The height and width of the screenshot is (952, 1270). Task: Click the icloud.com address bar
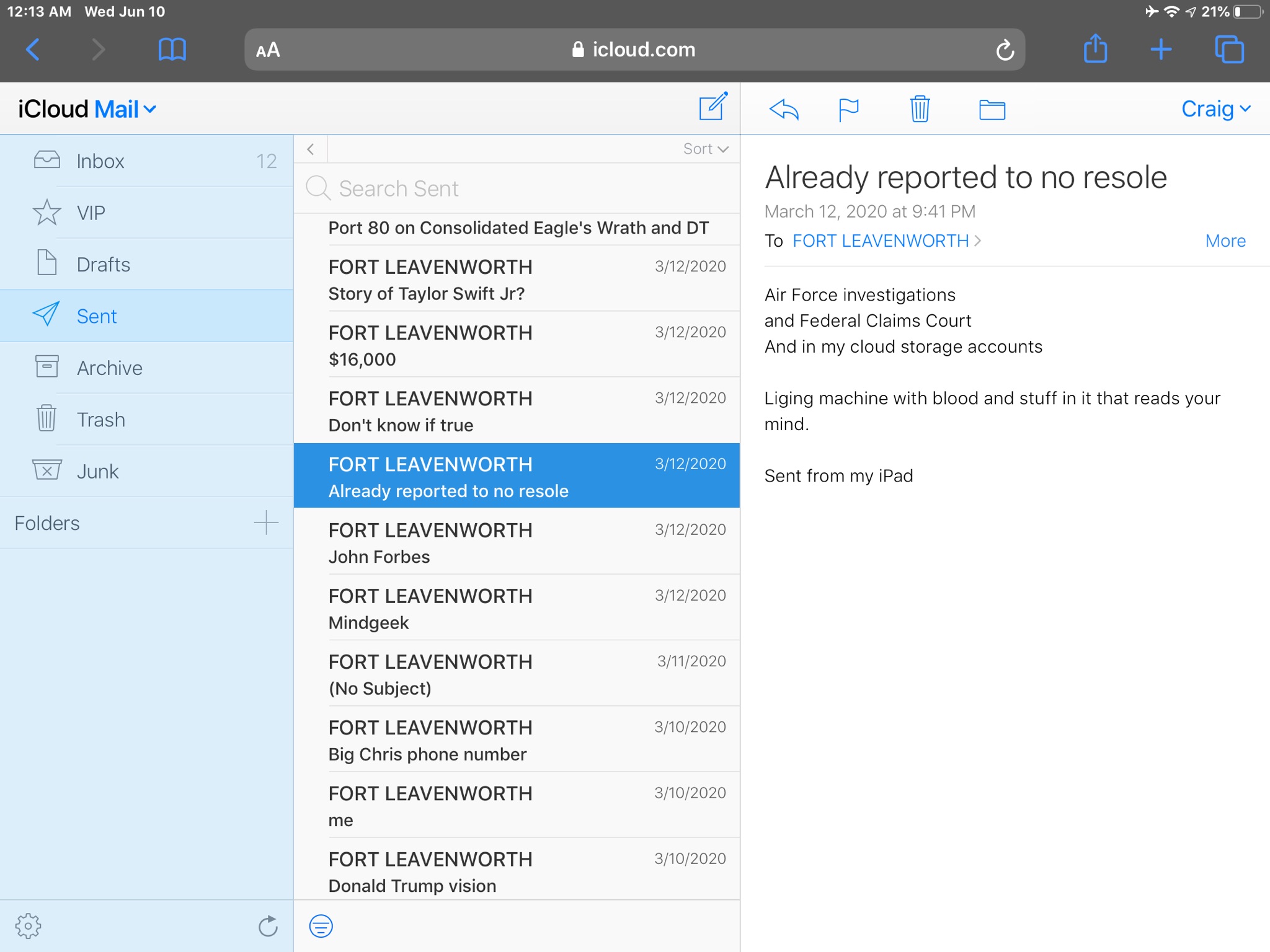pos(634,50)
